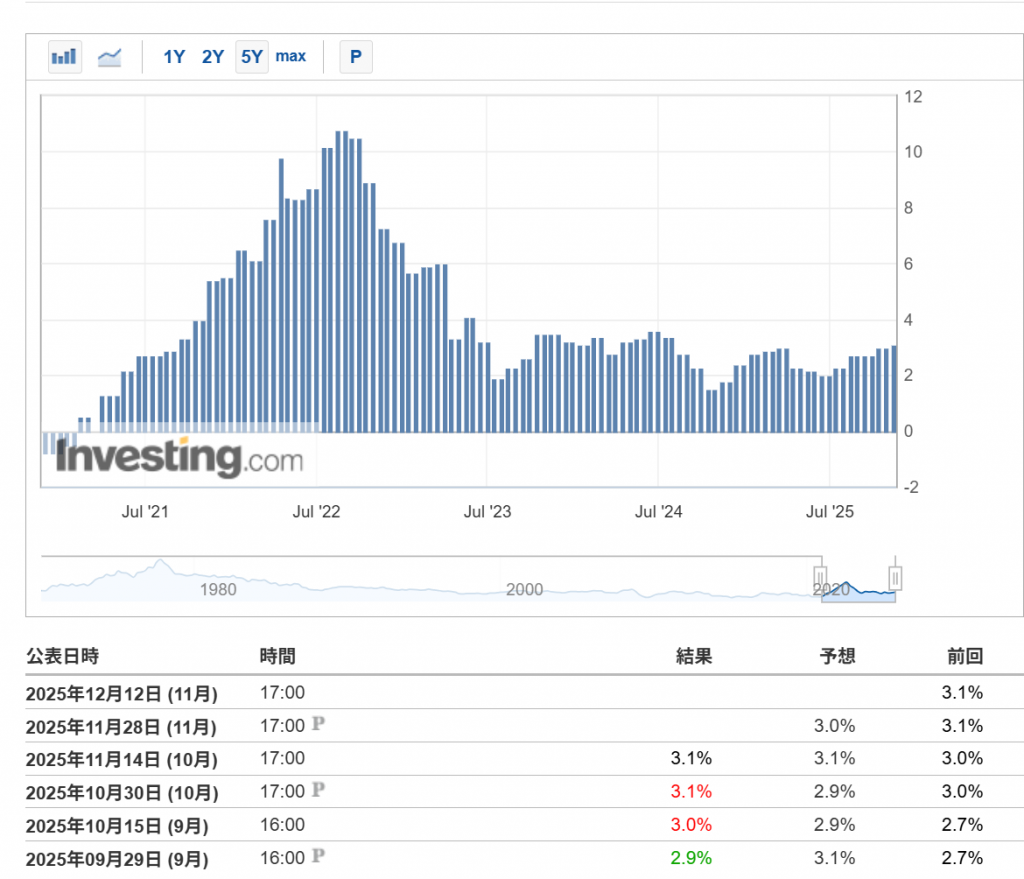This screenshot has width=1024, height=879.
Task: Click the P icon in the 10月30日 row
Action: (318, 791)
